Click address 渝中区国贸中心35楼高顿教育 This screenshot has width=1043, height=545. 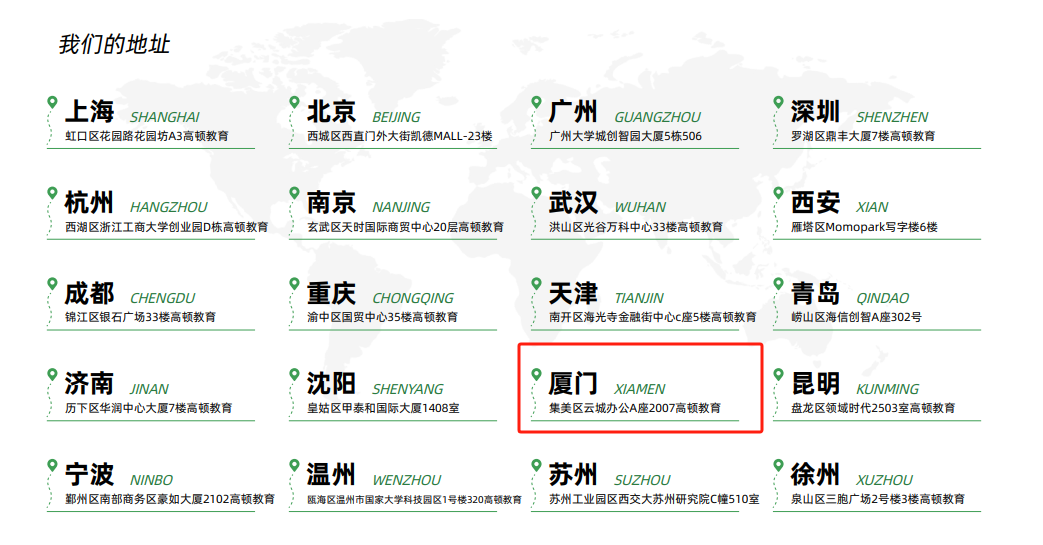382,317
